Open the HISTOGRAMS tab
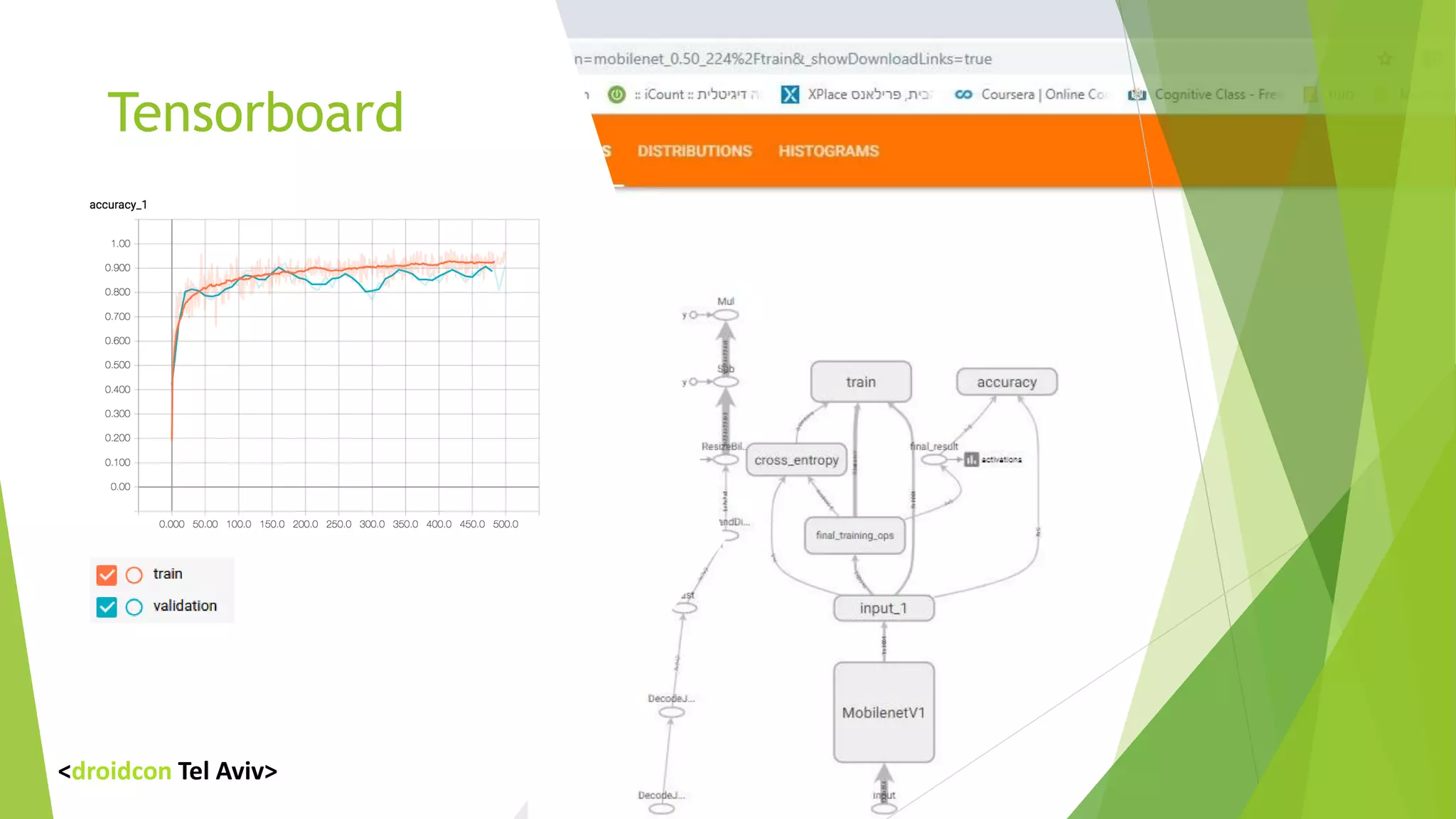This screenshot has width=1456, height=819. pos(829,151)
